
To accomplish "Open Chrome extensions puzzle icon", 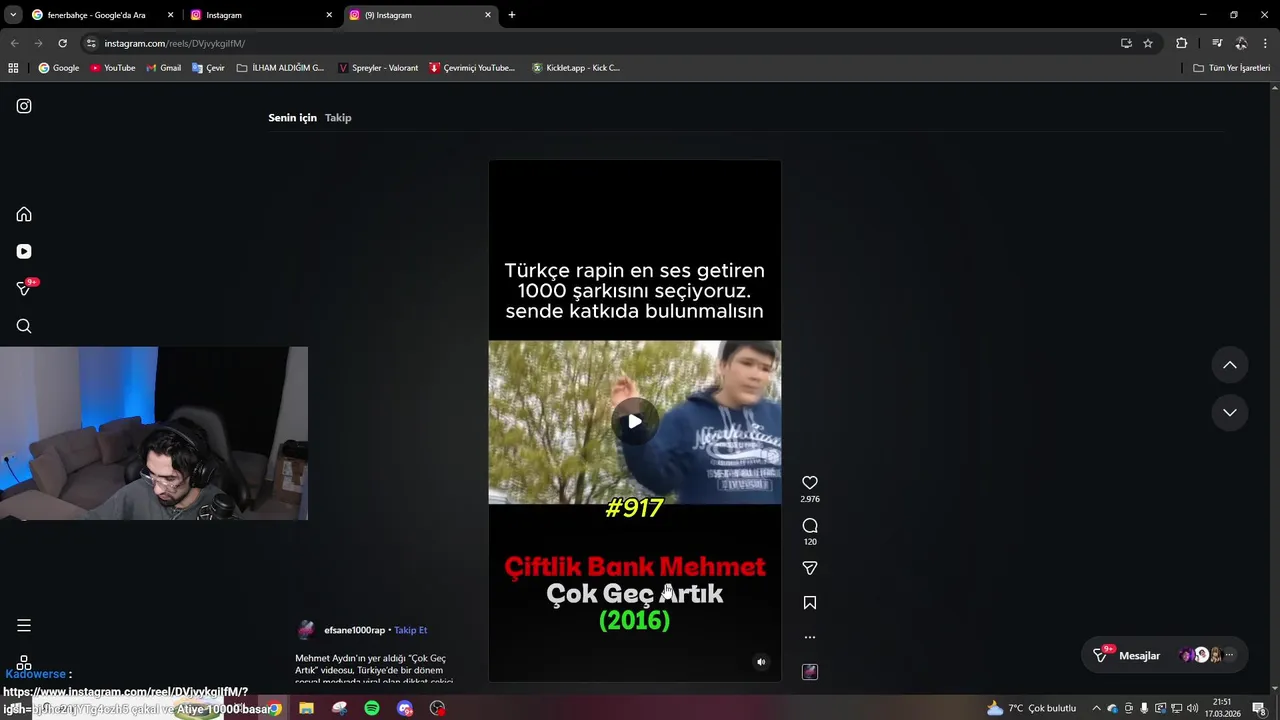I will pos(1182,43).
